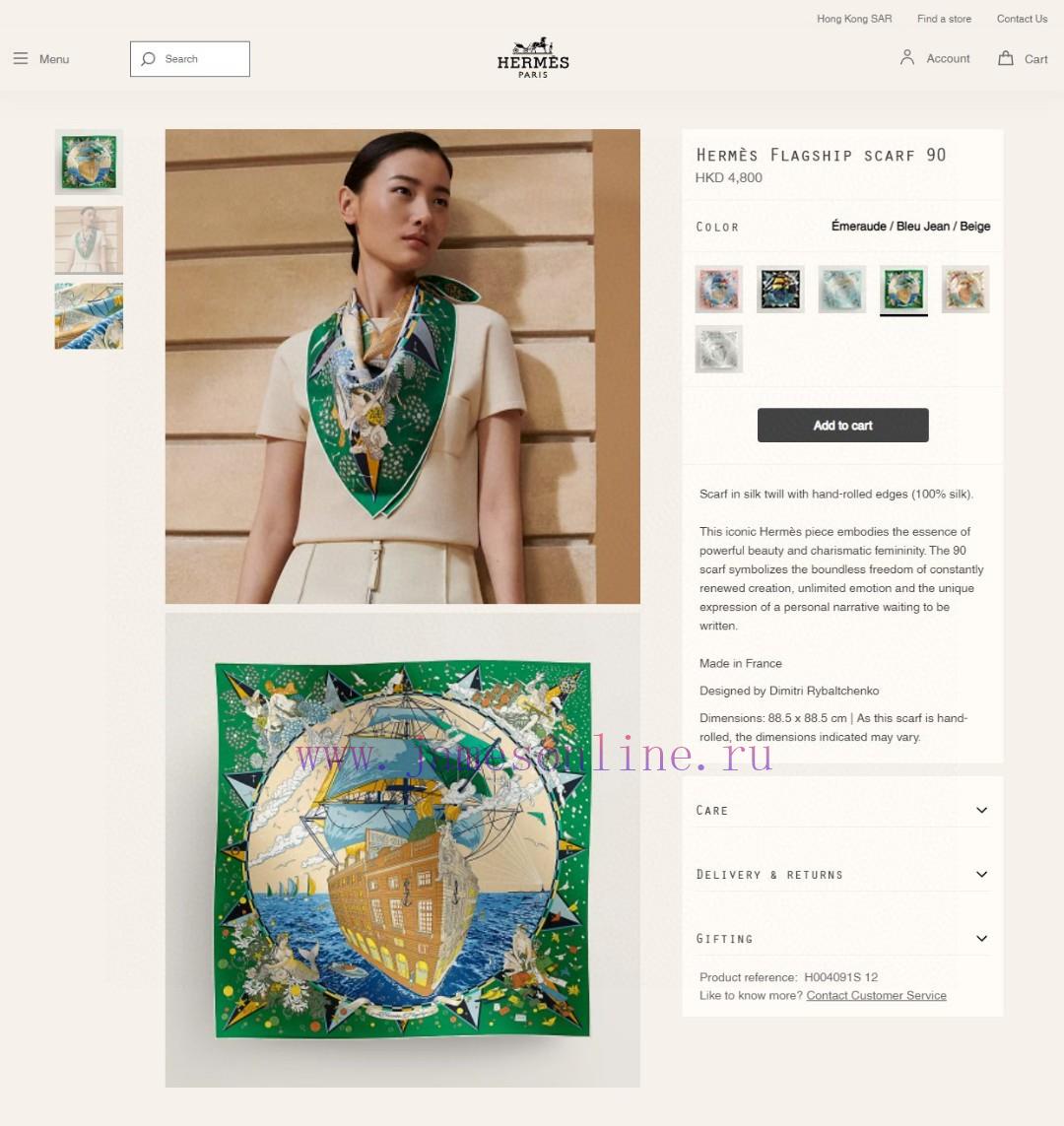Open Contact Us in top bar

(1022, 19)
